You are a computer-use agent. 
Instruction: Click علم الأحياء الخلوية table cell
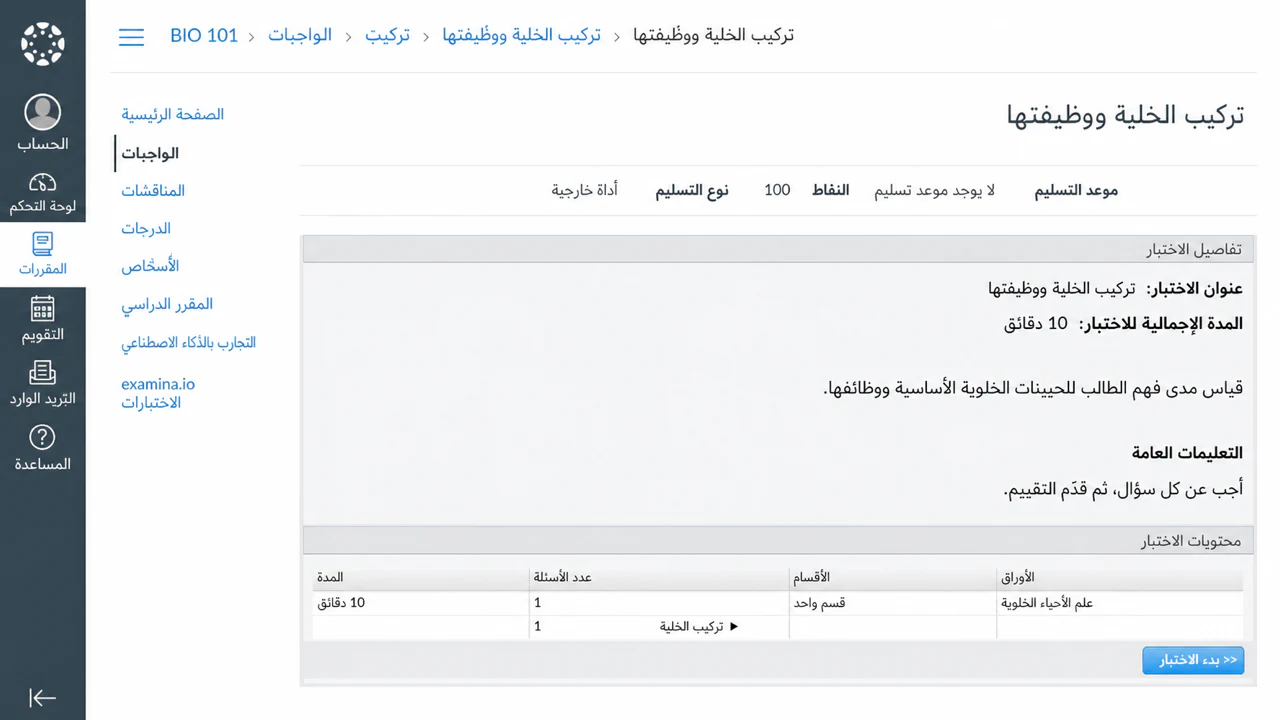pos(1120,603)
